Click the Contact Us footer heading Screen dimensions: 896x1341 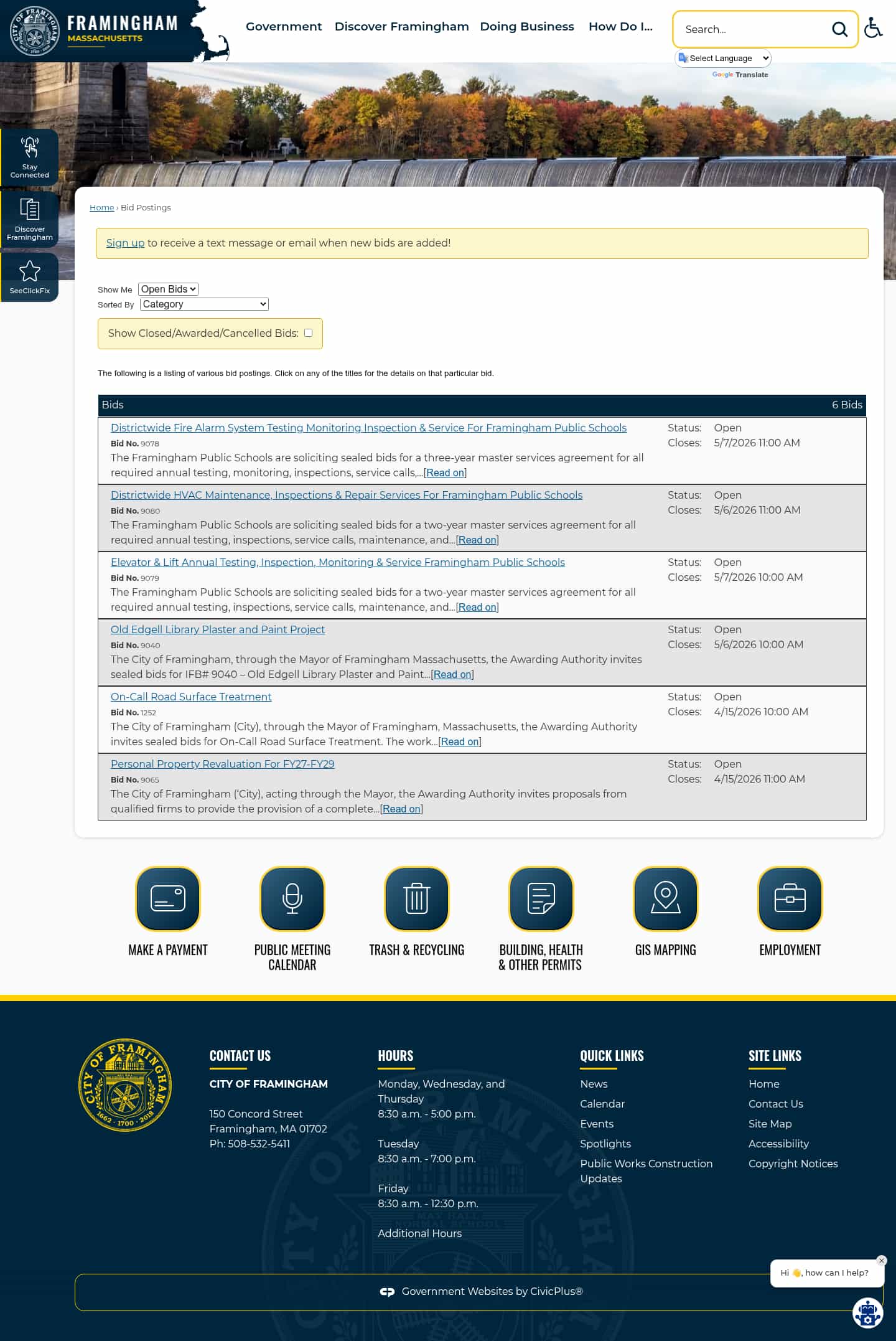click(x=240, y=1056)
